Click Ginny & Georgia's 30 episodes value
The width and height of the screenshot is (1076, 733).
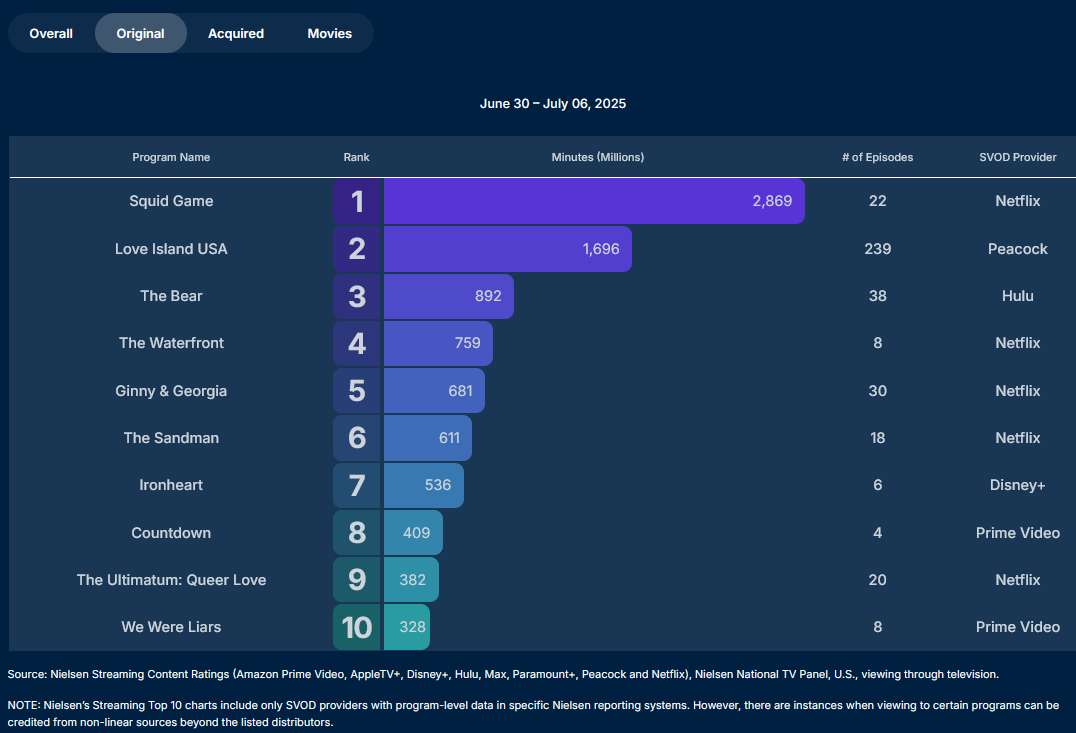click(x=878, y=391)
